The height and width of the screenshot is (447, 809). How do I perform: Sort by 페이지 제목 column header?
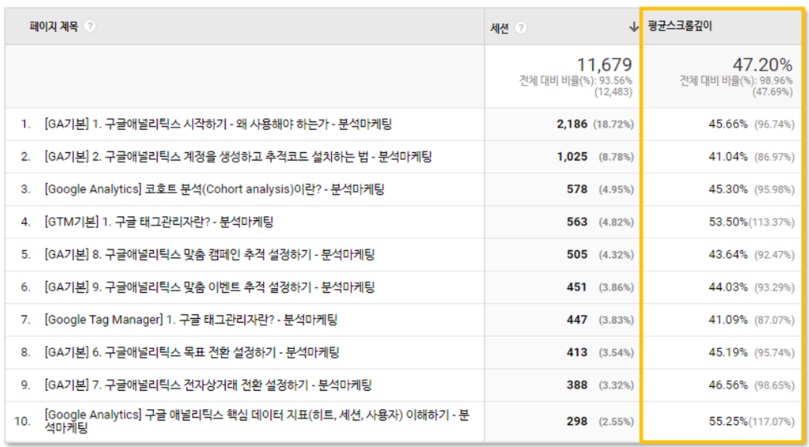pos(54,26)
